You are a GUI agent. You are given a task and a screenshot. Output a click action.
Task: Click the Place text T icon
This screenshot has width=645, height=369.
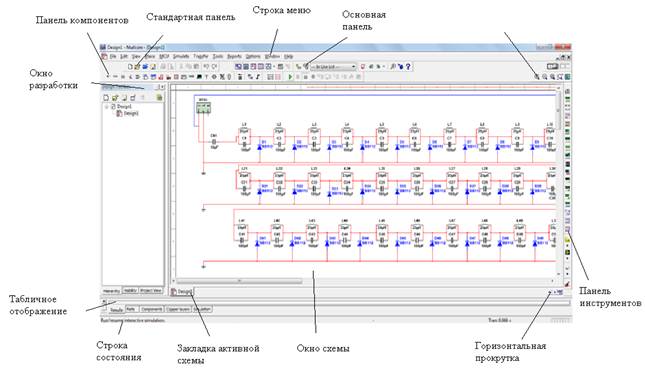[x=206, y=77]
